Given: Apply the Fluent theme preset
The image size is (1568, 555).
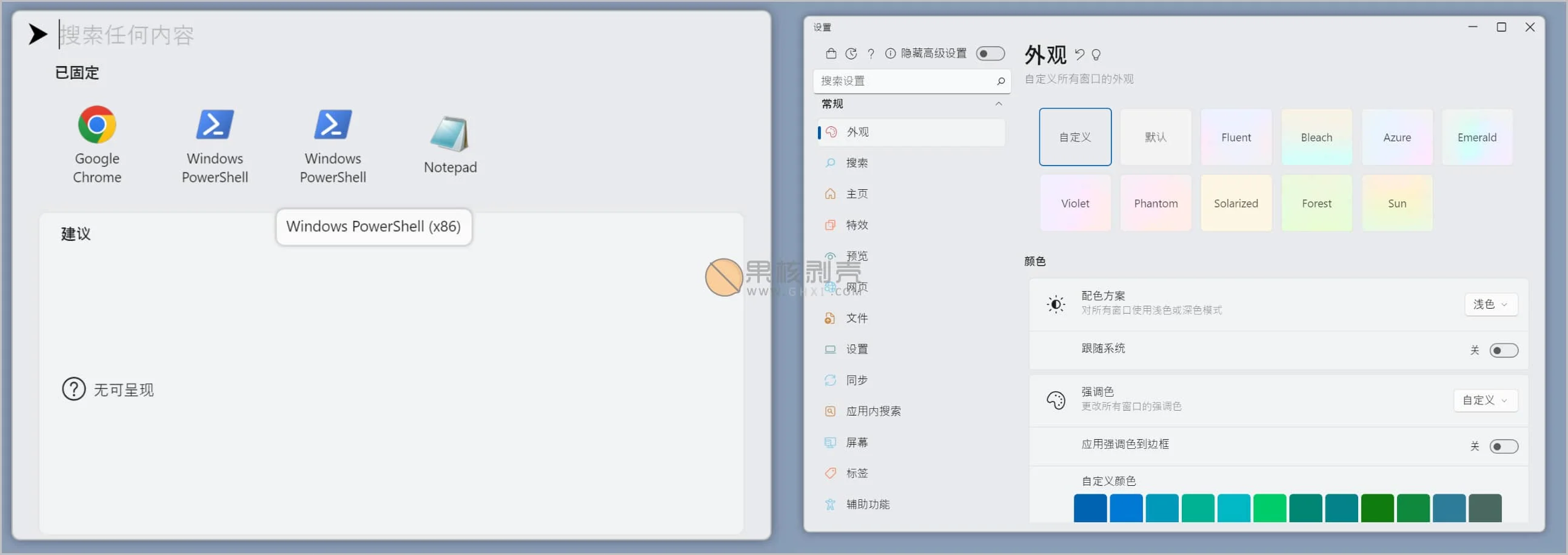Looking at the screenshot, I should pos(1236,137).
